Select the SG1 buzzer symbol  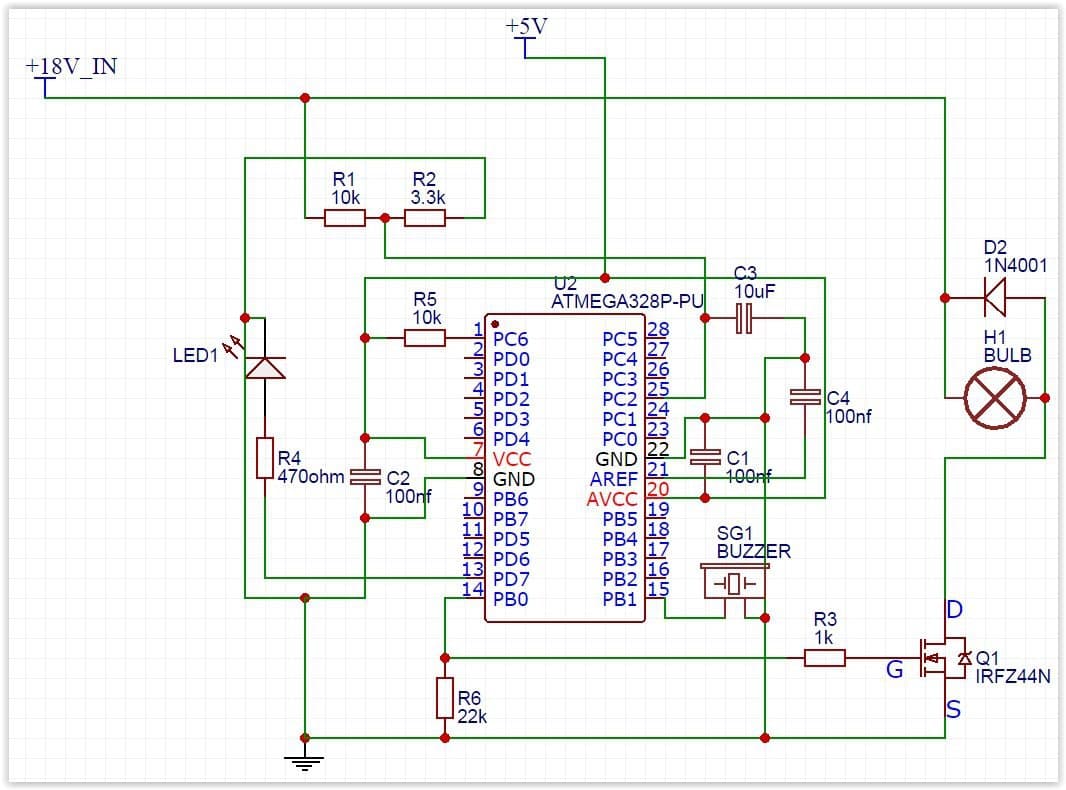click(734, 583)
